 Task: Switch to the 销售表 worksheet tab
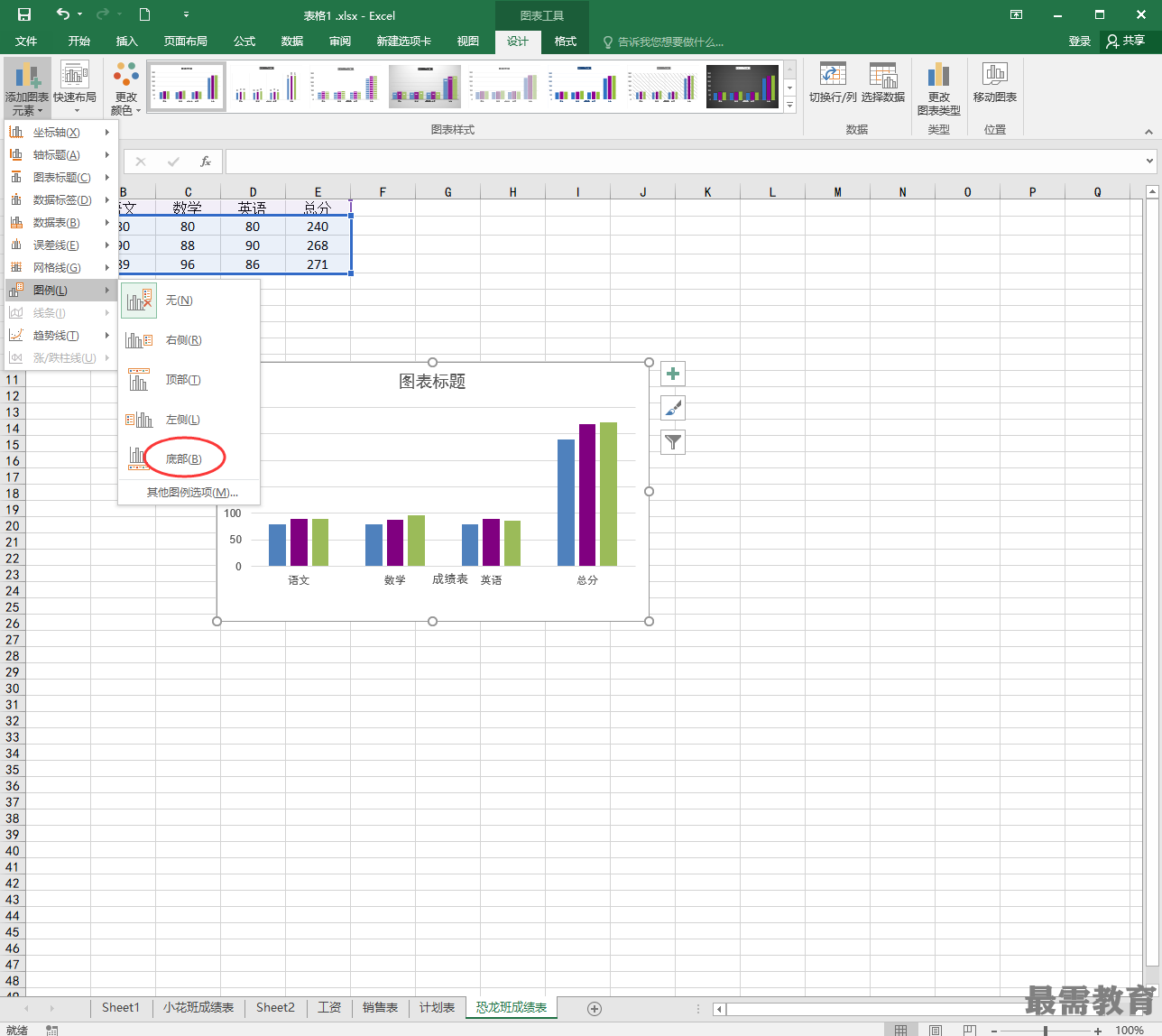(380, 1007)
